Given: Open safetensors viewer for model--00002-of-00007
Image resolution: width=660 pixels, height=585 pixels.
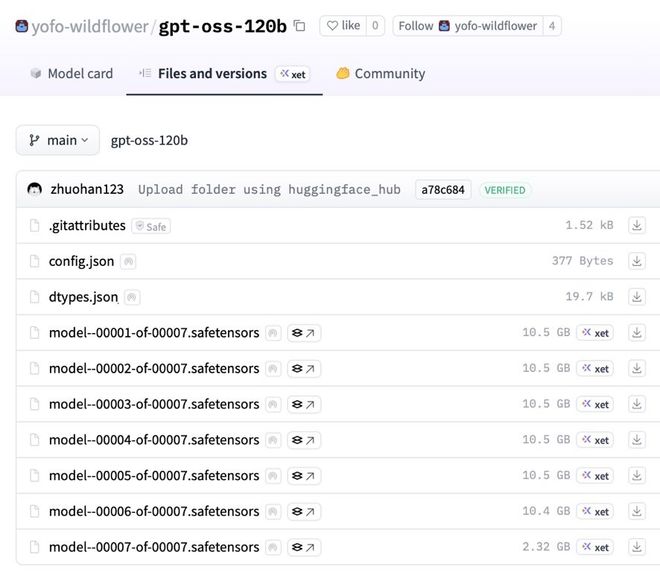Looking at the screenshot, I should (x=304, y=369).
